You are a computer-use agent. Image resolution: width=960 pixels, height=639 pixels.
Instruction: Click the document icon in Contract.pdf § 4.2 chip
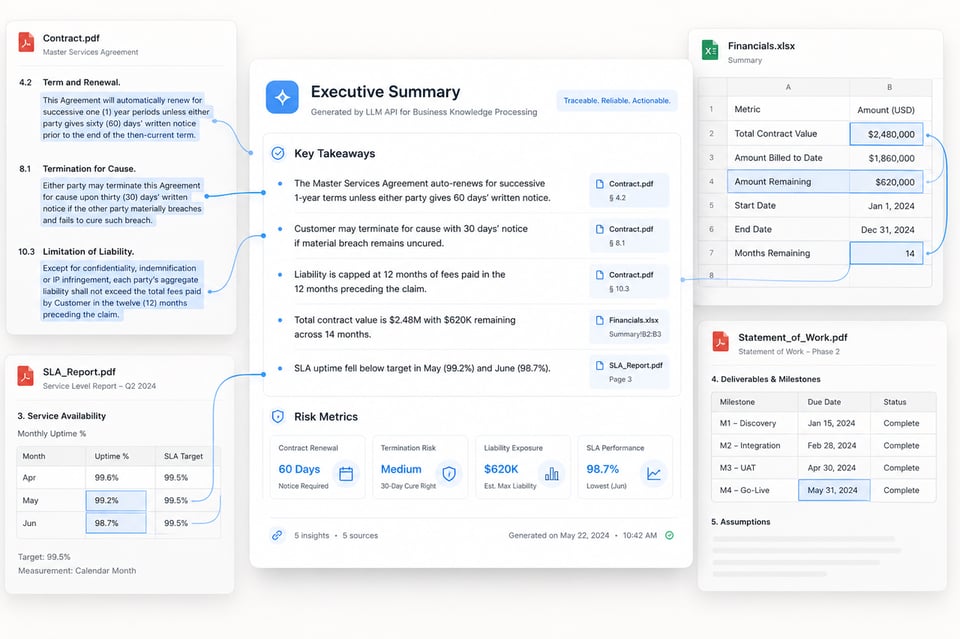pyautogui.click(x=600, y=184)
